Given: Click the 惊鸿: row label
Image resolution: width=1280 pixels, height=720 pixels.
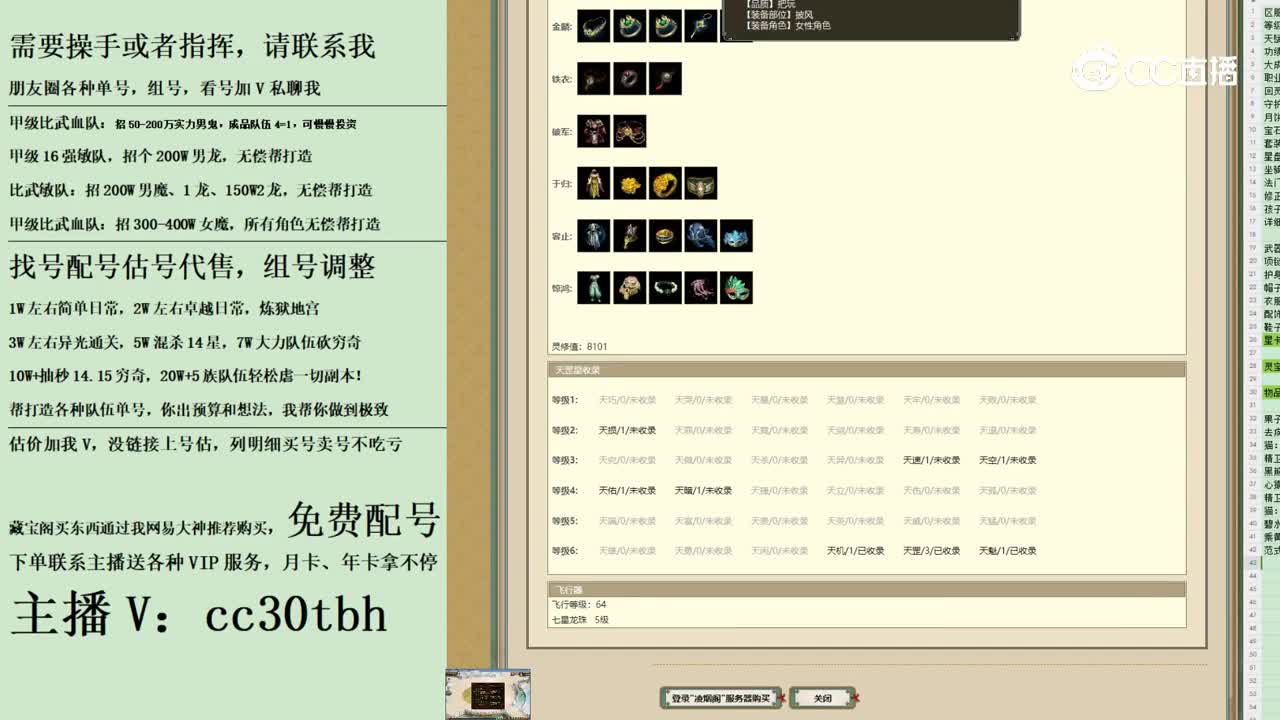Looking at the screenshot, I should tap(562, 289).
